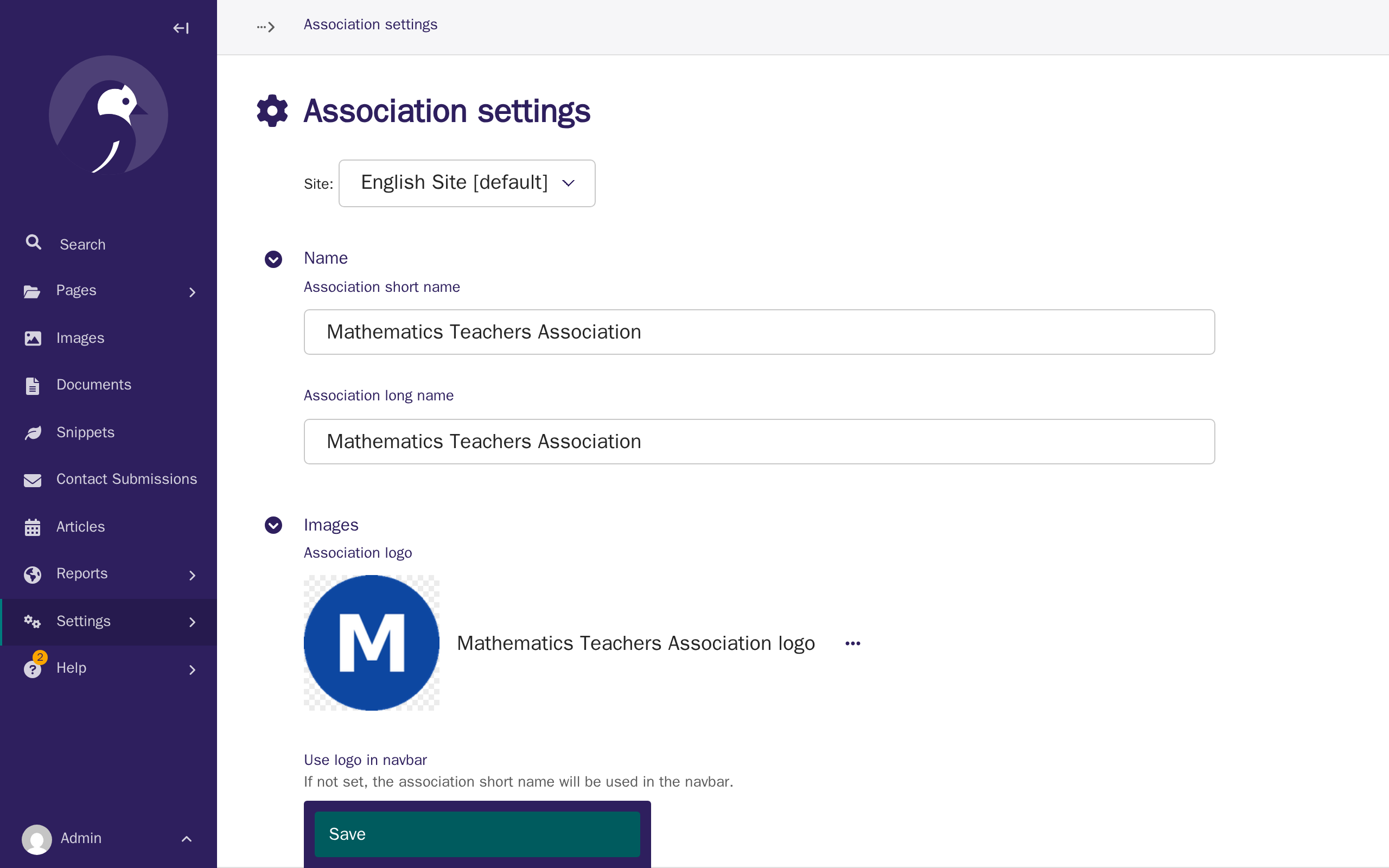Click the Pages folder icon
The height and width of the screenshot is (868, 1389).
tap(32, 292)
